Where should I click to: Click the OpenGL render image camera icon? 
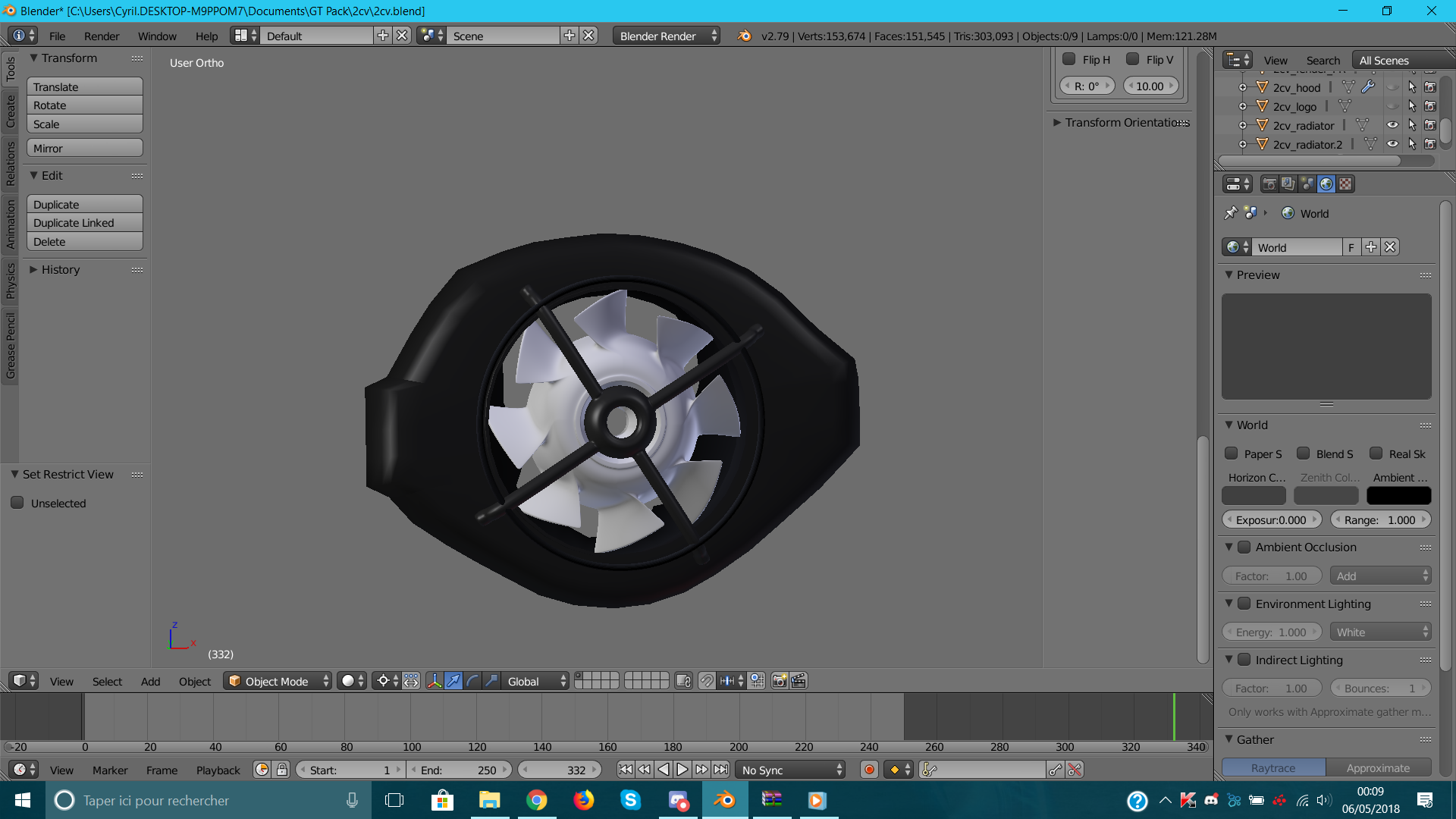[779, 681]
